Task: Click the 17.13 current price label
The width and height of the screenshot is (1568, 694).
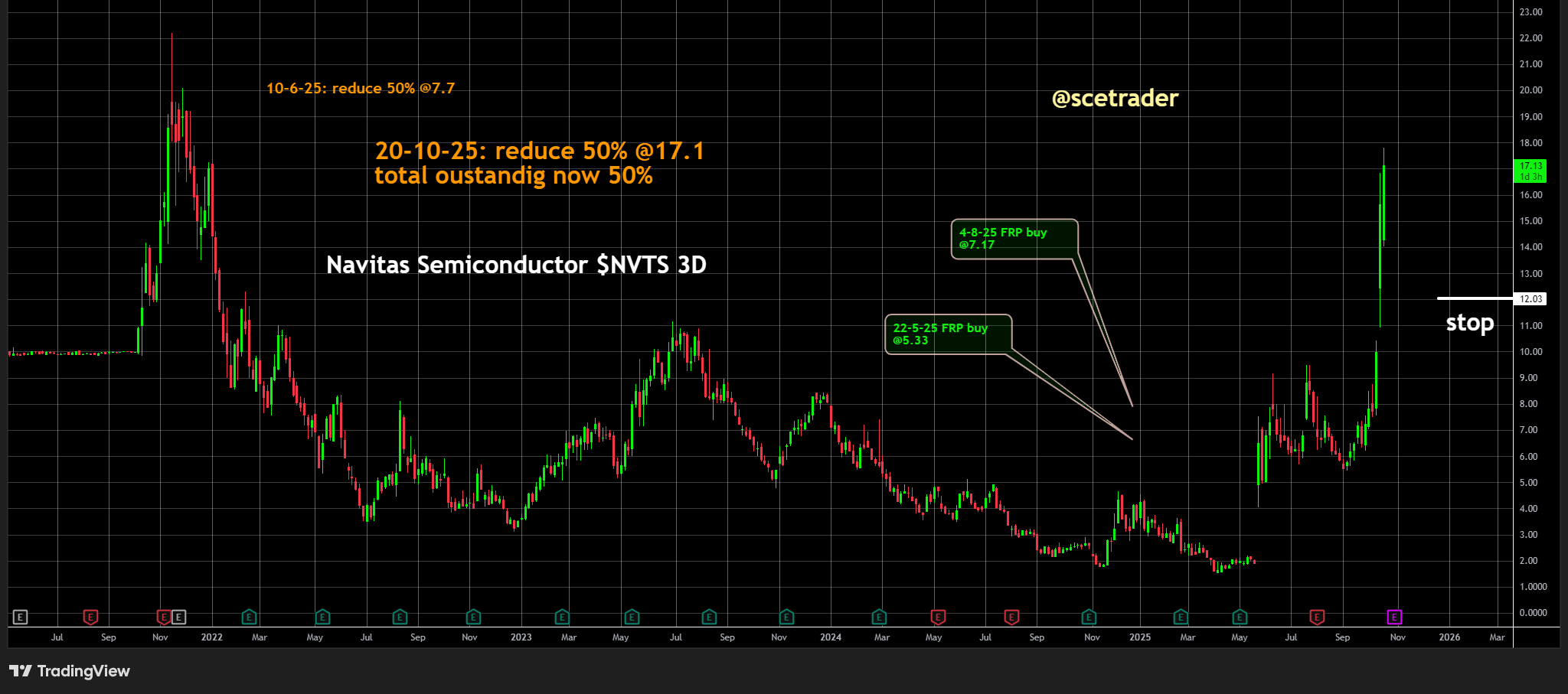Action: (1530, 171)
